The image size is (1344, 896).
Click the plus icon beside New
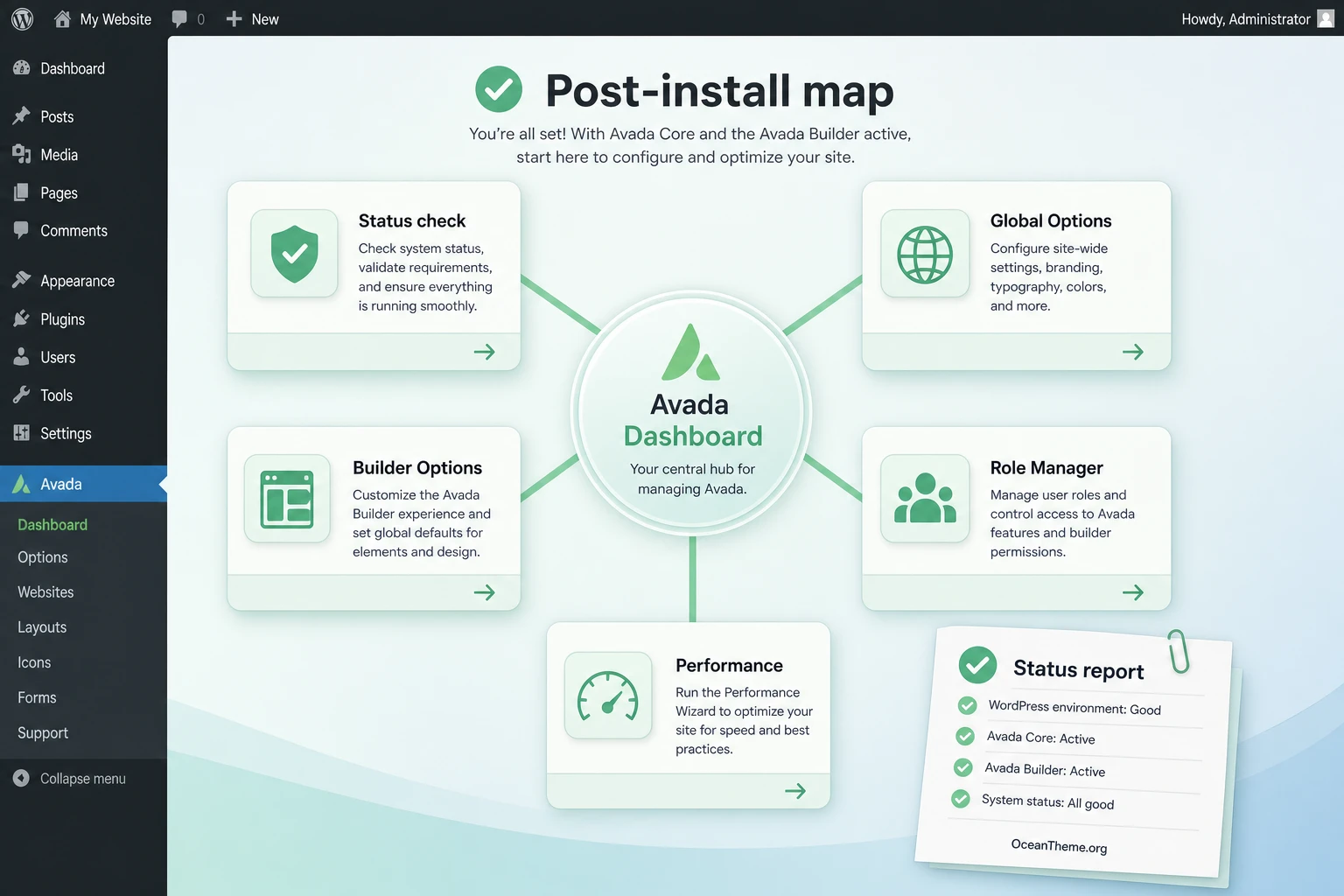(234, 18)
